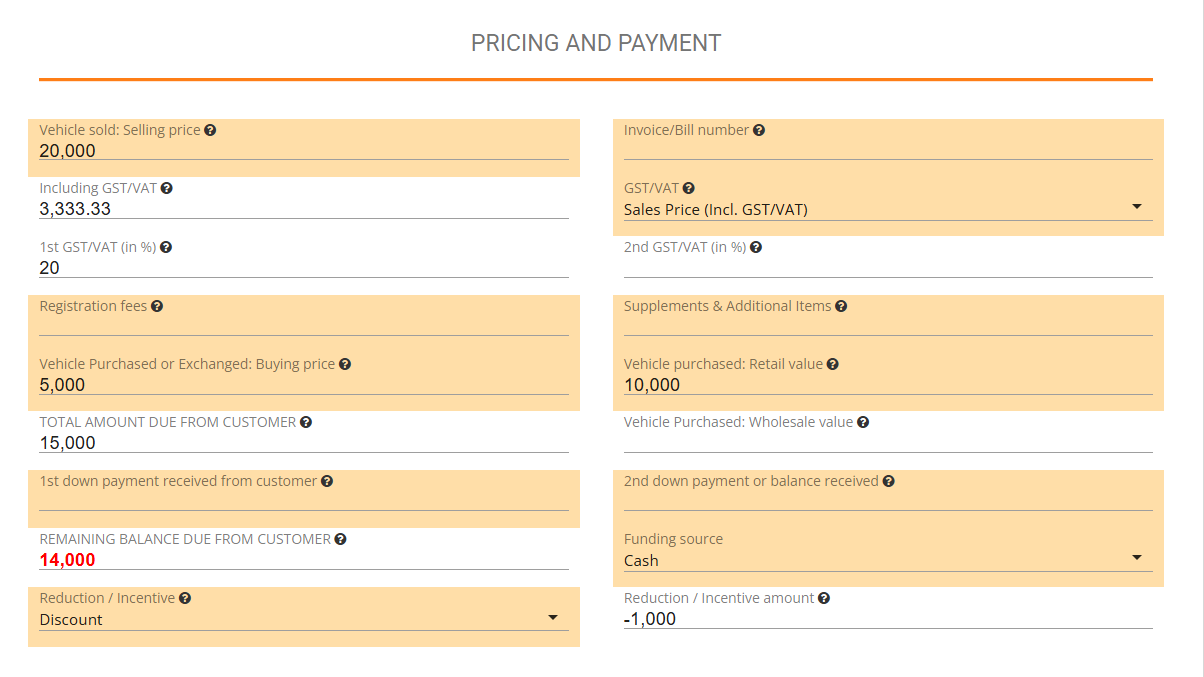Image resolution: width=1204 pixels, height=677 pixels.
Task: Click help icon next to 2nd GST/VAT (in %)
Action: point(756,247)
